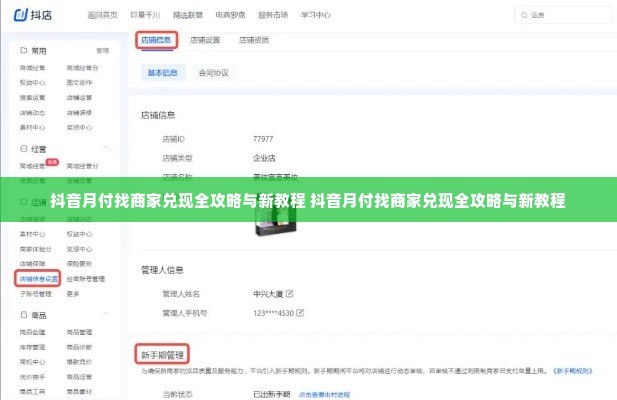This screenshot has height=400, width=617.
Task: Open 商品管理 in the sidebar
Action: pos(79,332)
